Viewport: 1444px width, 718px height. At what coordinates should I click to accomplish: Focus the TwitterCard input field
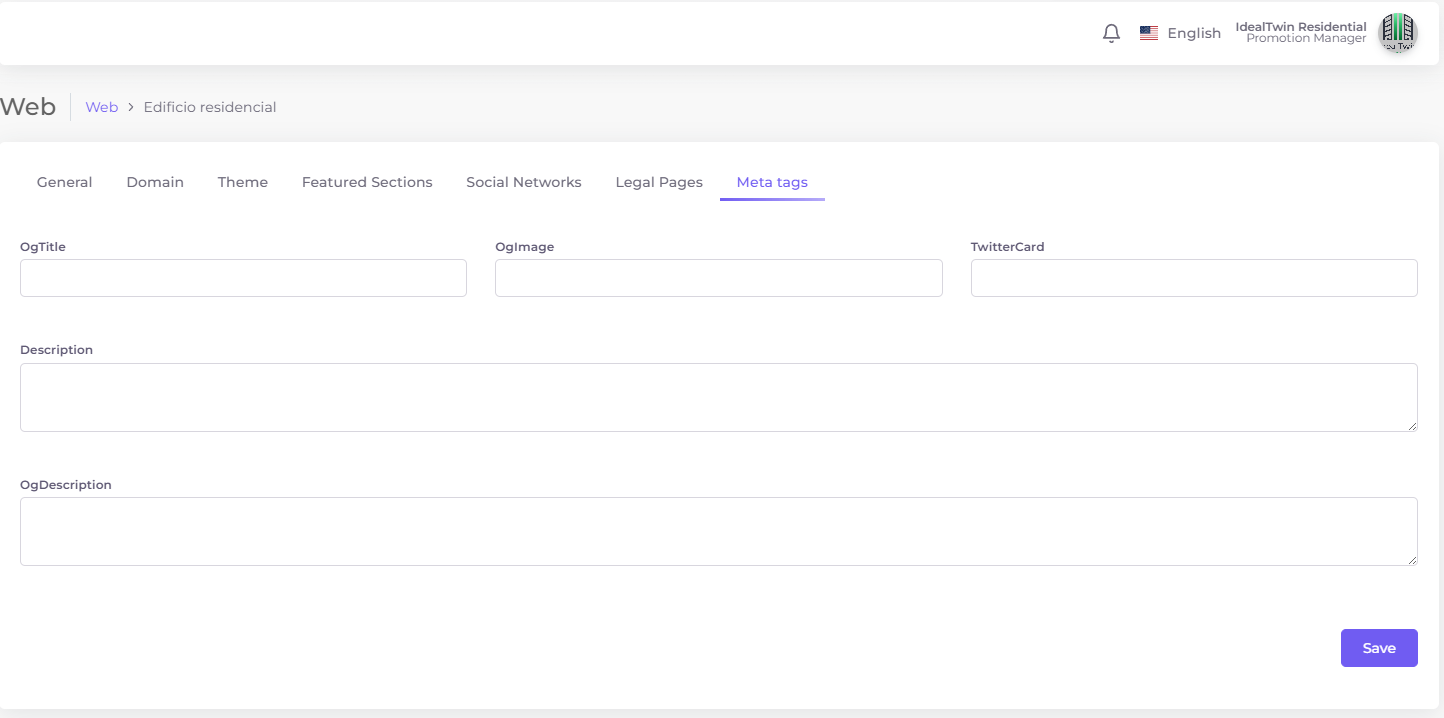point(1194,278)
